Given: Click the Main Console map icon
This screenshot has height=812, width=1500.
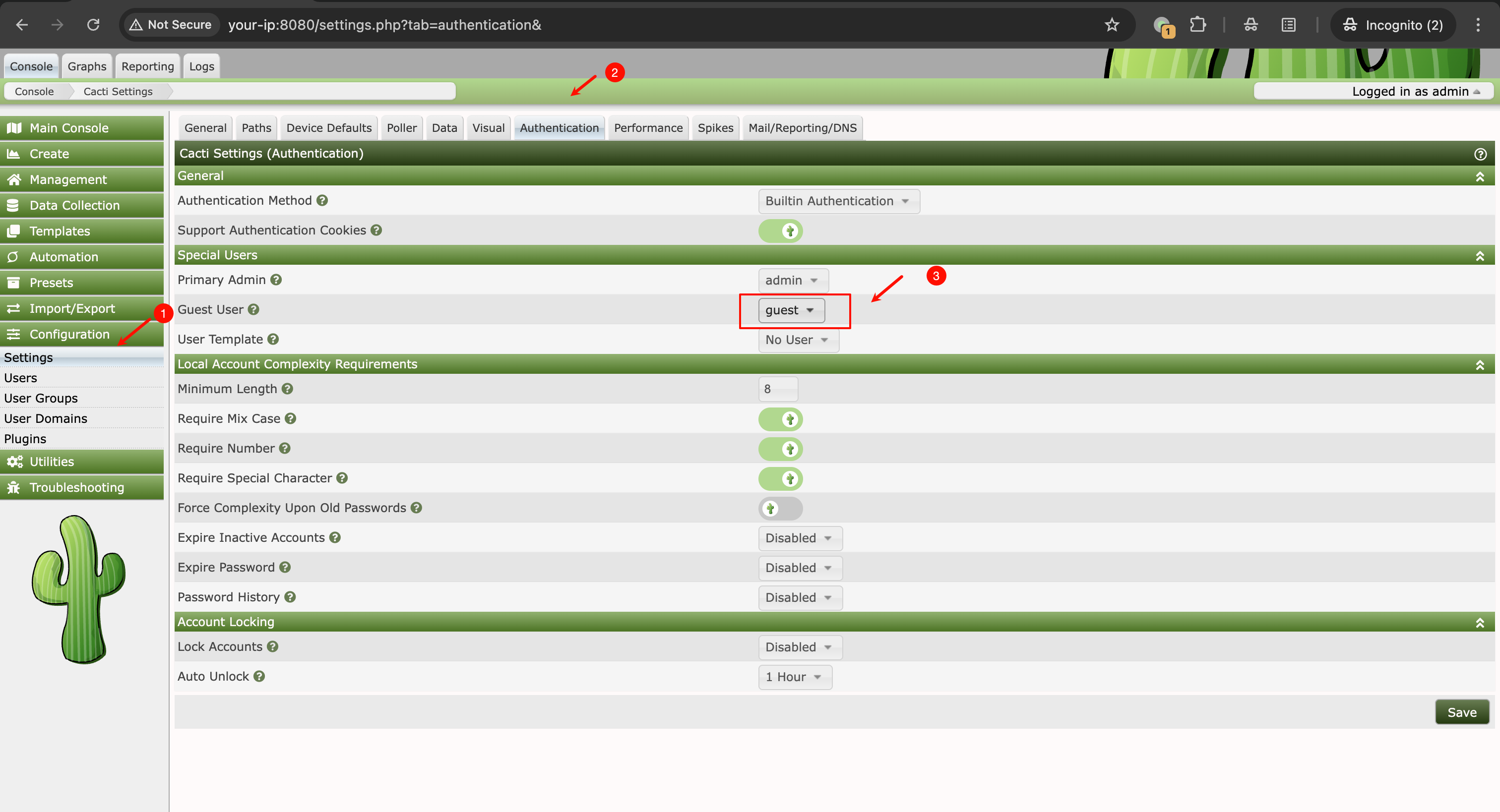Looking at the screenshot, I should pyautogui.click(x=14, y=128).
